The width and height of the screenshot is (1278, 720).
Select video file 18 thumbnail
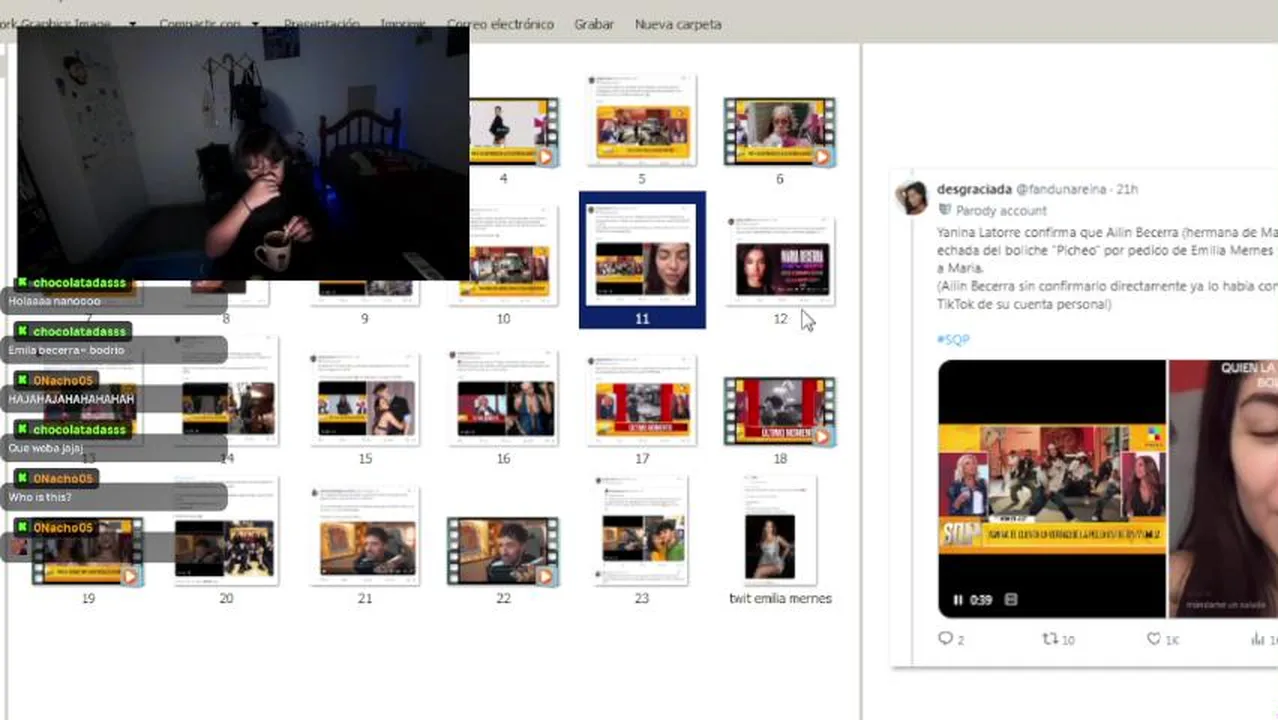780,411
